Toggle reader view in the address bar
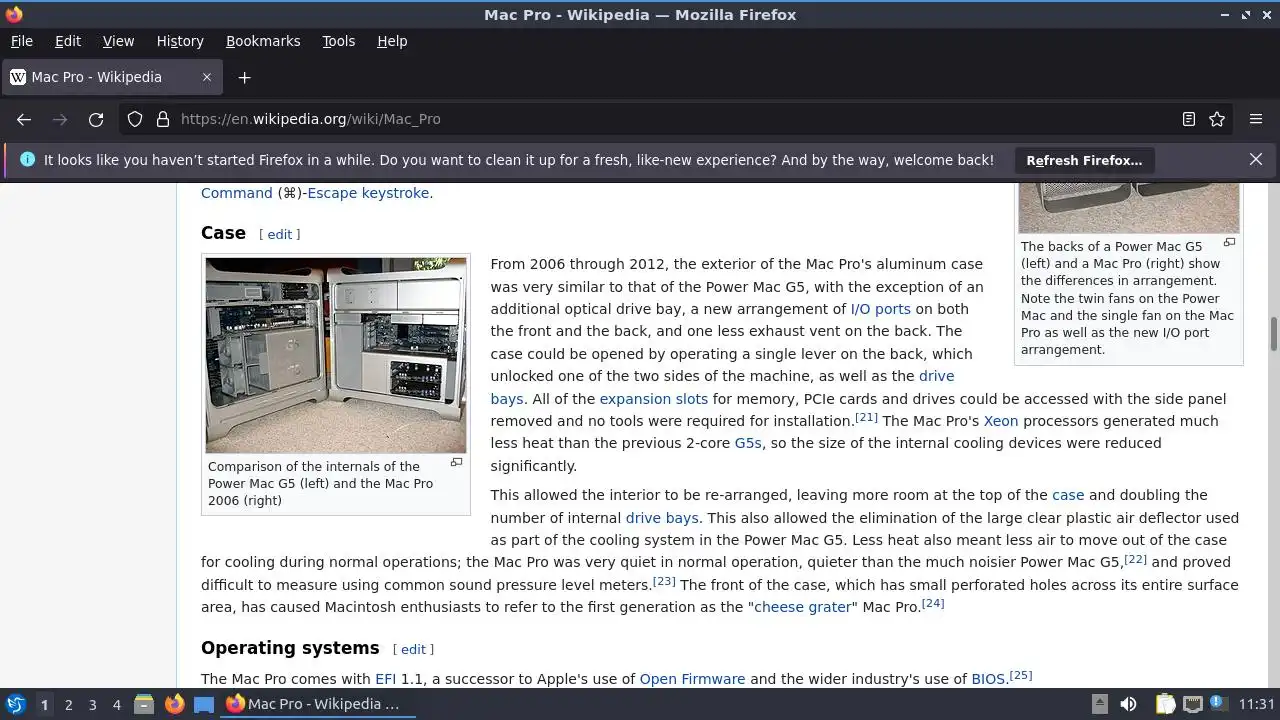The image size is (1280, 720). point(1189,119)
